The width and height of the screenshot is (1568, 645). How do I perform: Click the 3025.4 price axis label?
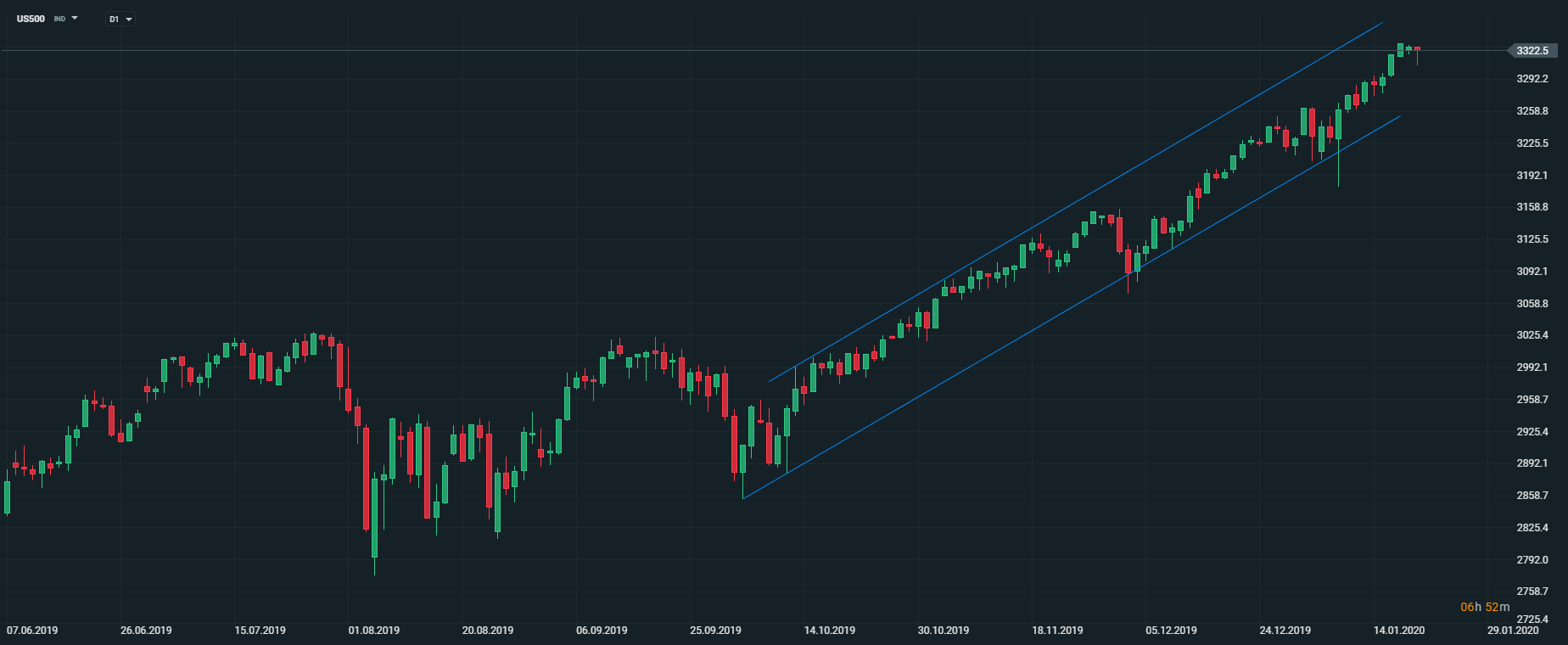pos(1532,335)
